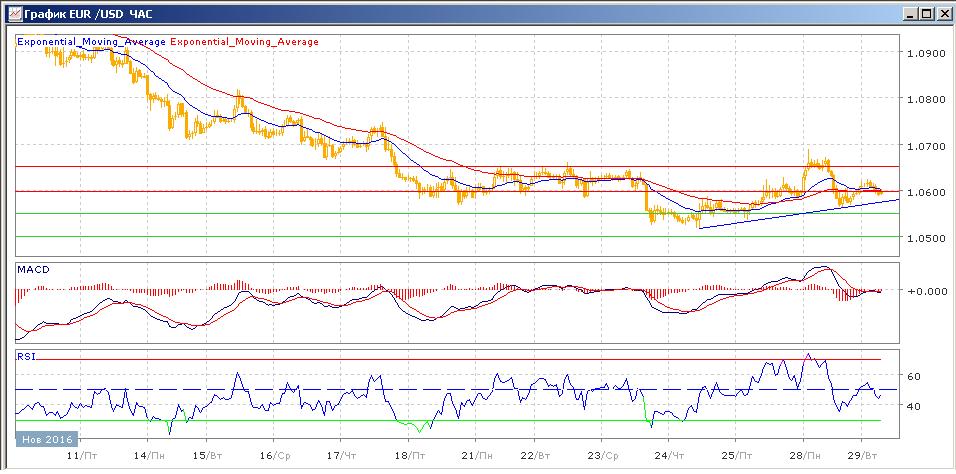Click the 'Нов 2016' month label
The image size is (956, 474).
[x=46, y=437]
